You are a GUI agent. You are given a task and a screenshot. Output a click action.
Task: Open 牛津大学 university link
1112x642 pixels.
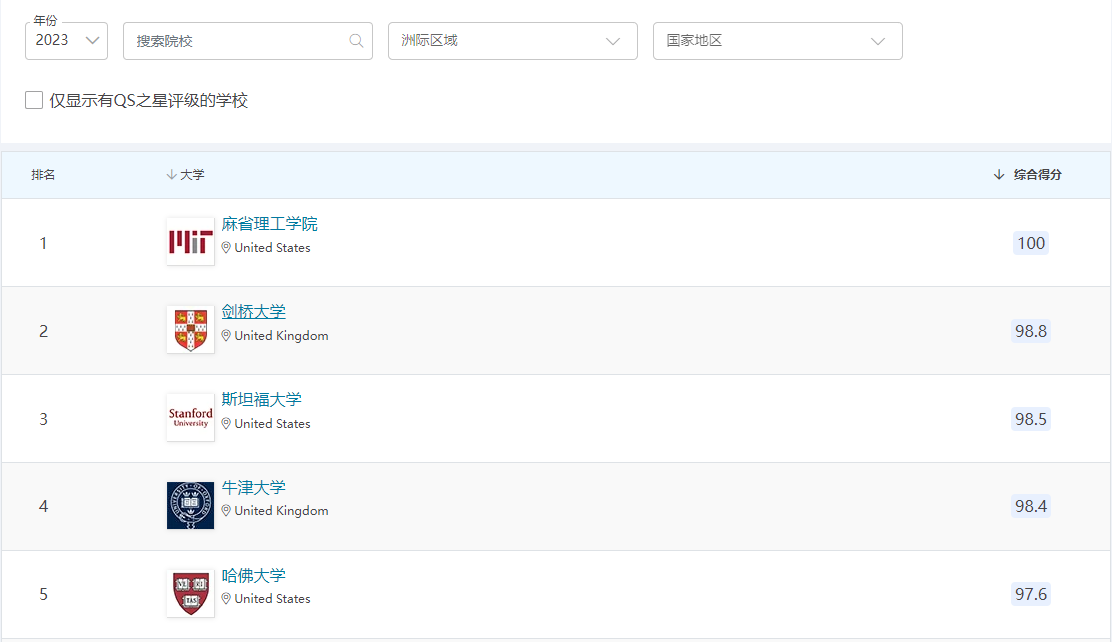pos(253,487)
